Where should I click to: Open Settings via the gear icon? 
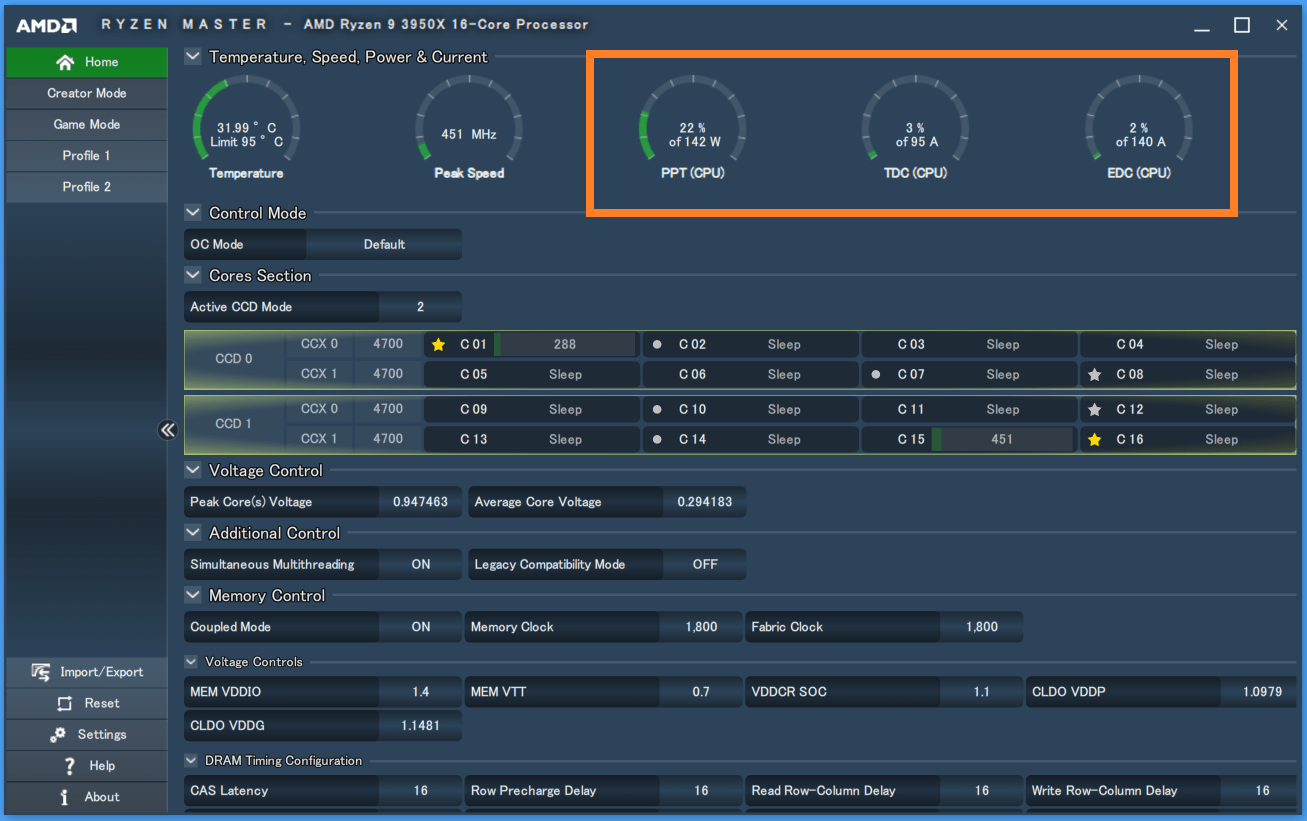coord(58,734)
